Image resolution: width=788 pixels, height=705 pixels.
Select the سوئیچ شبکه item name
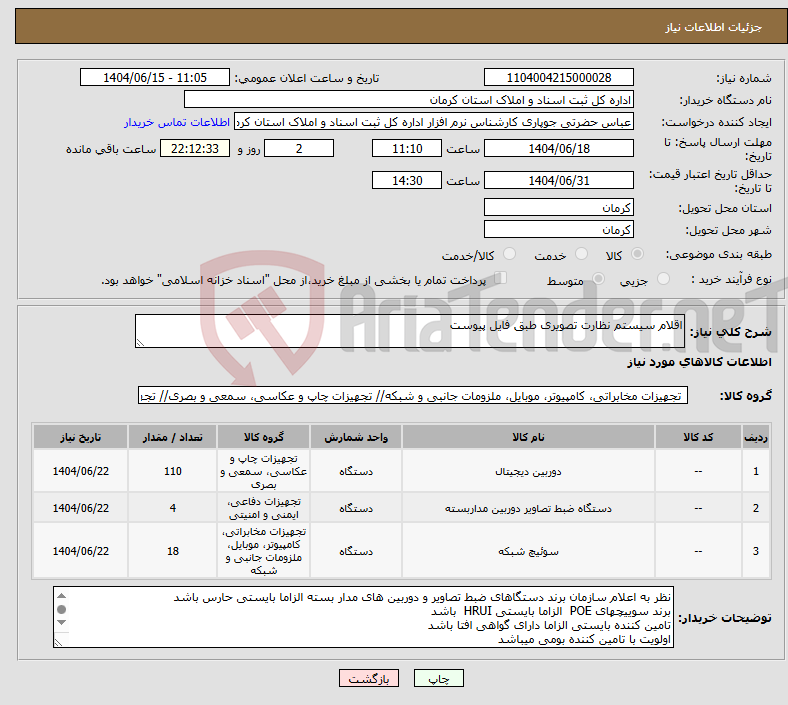point(529,551)
